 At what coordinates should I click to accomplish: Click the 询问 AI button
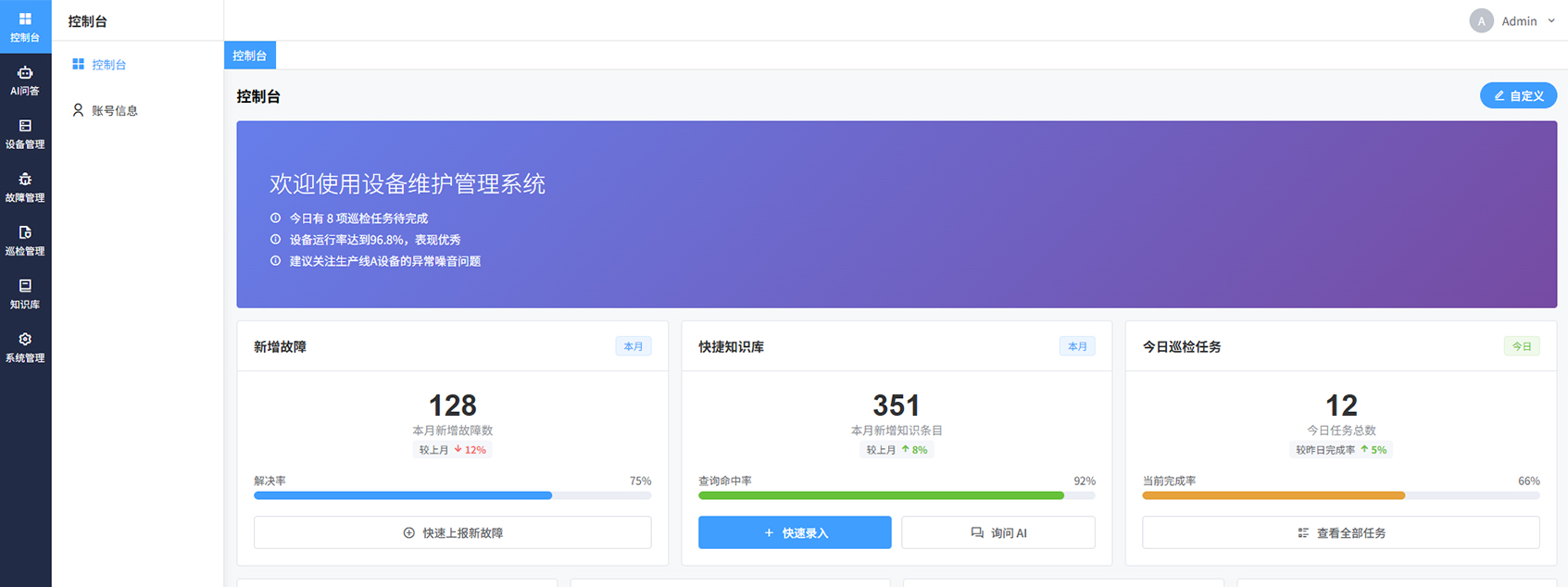997,532
